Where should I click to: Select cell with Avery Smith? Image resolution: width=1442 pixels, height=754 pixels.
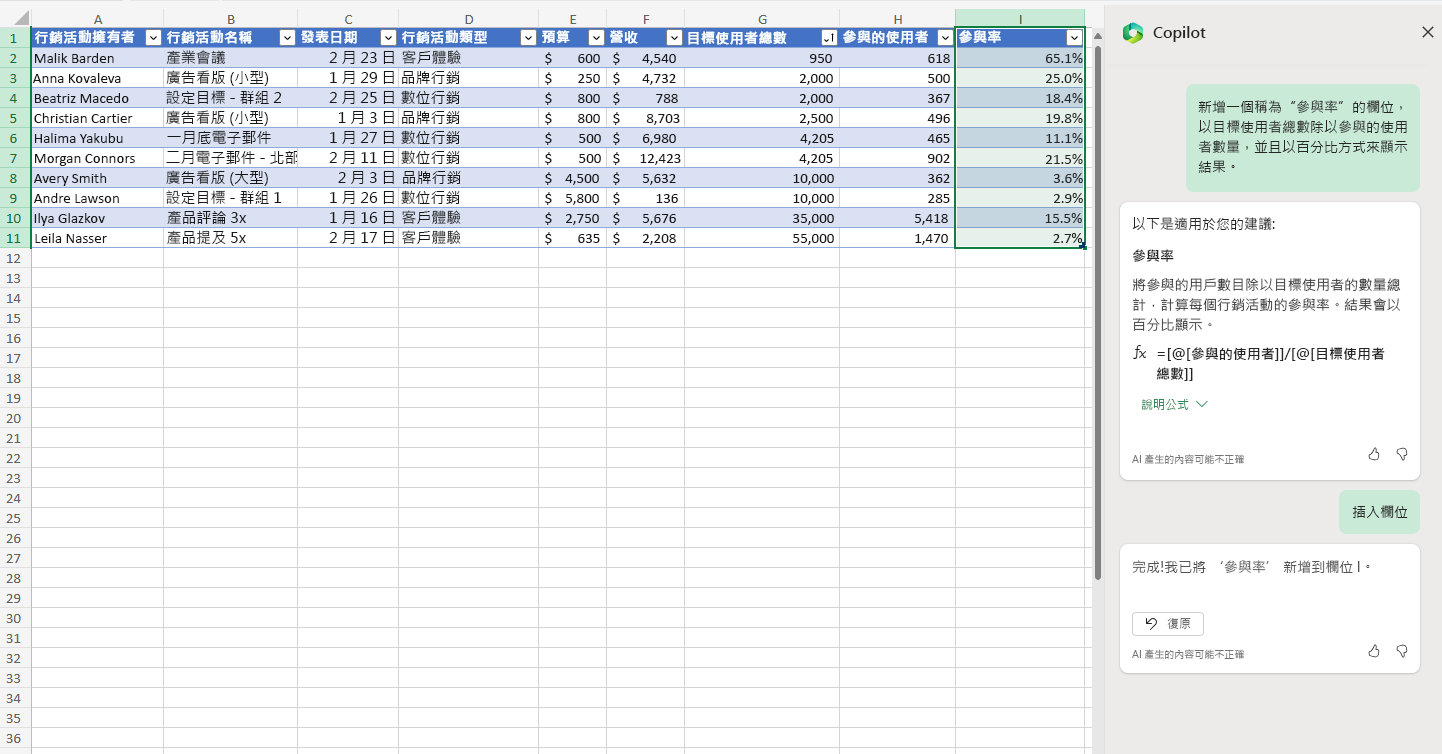[x=97, y=178]
